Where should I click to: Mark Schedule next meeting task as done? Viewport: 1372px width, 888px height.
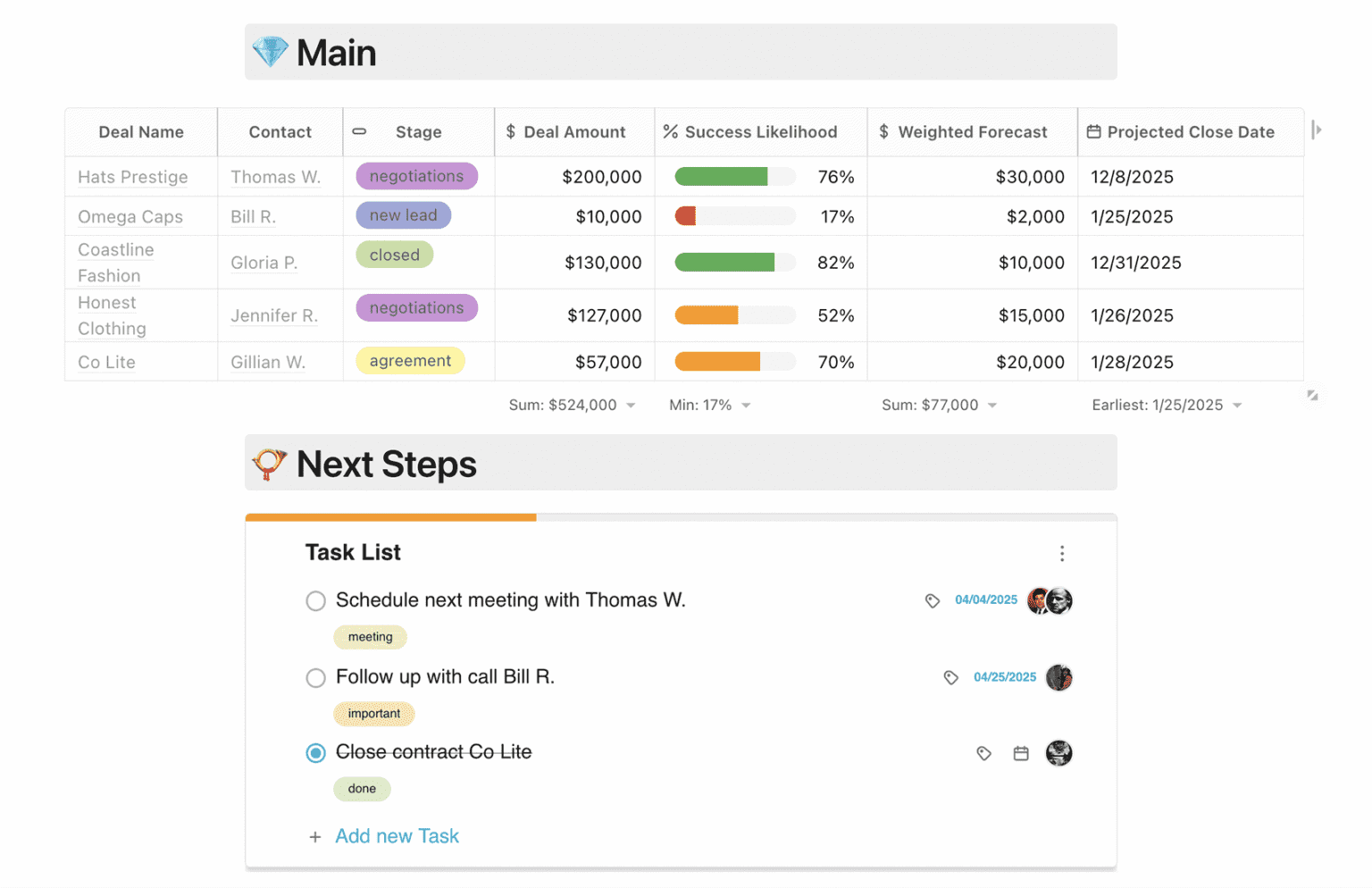(x=315, y=600)
